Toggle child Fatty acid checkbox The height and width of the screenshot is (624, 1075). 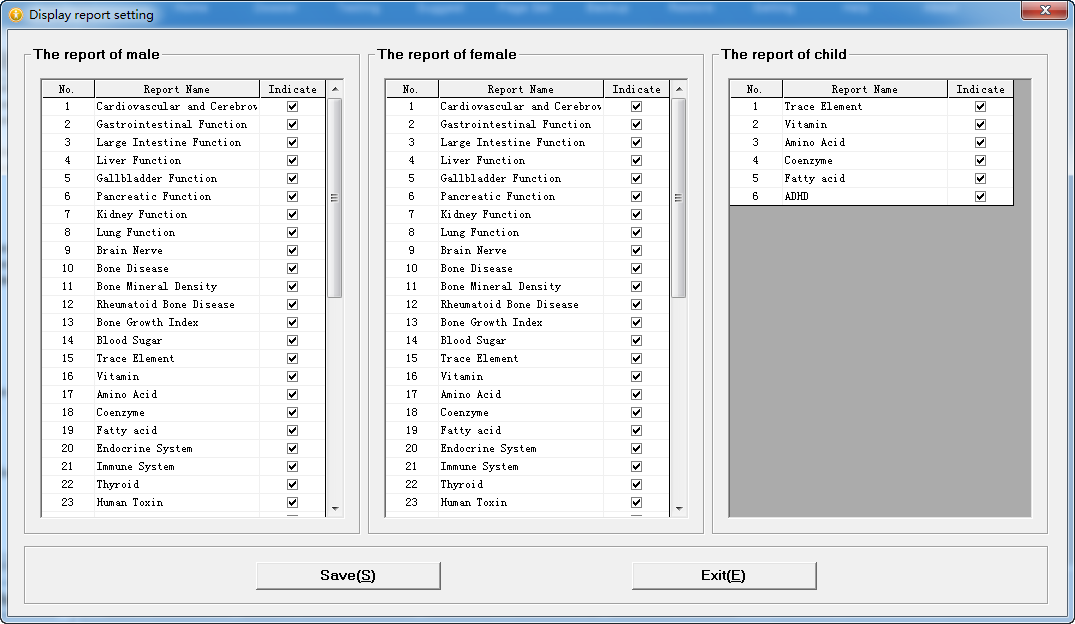[x=980, y=178]
